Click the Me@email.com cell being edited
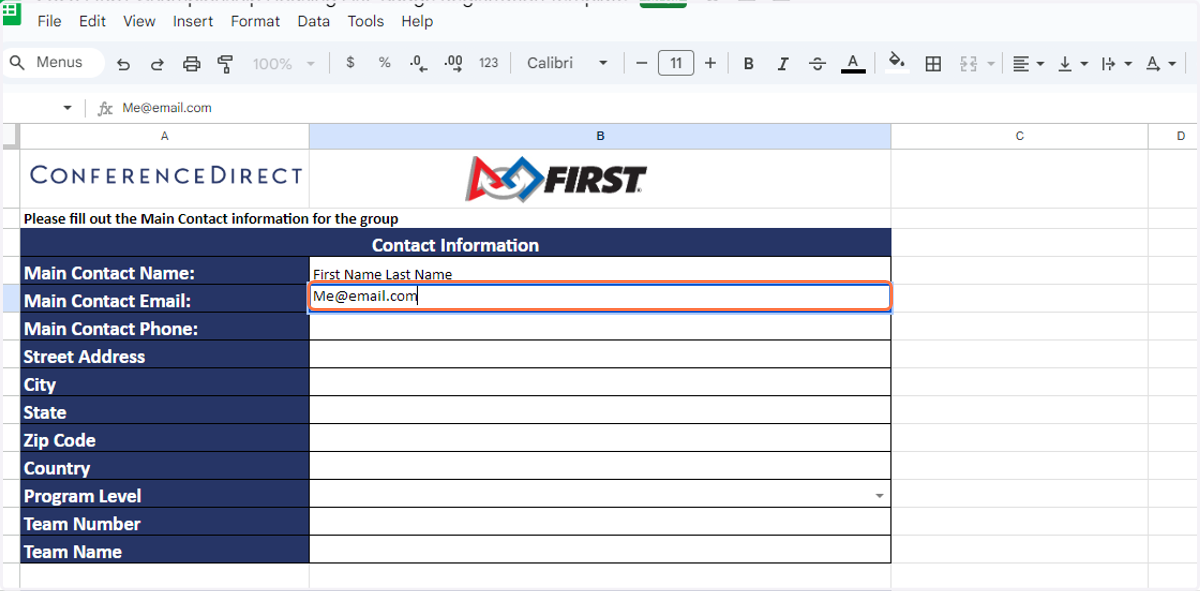 600,297
